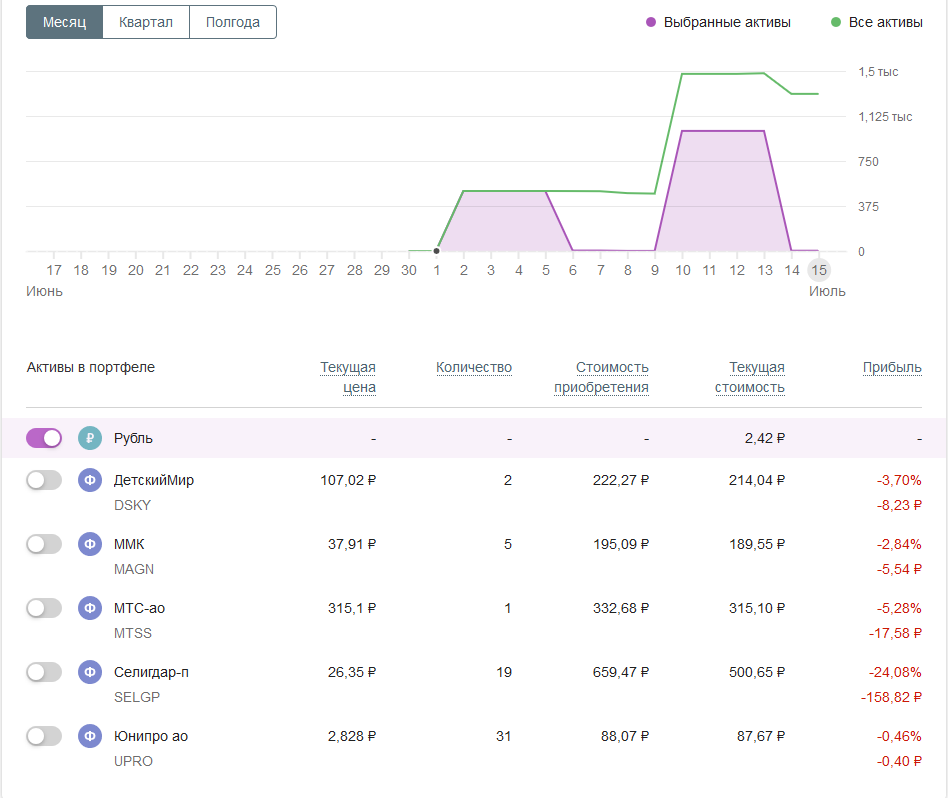The width and height of the screenshot is (948, 798).
Task: Open the ММК asset name
Action: (129, 544)
